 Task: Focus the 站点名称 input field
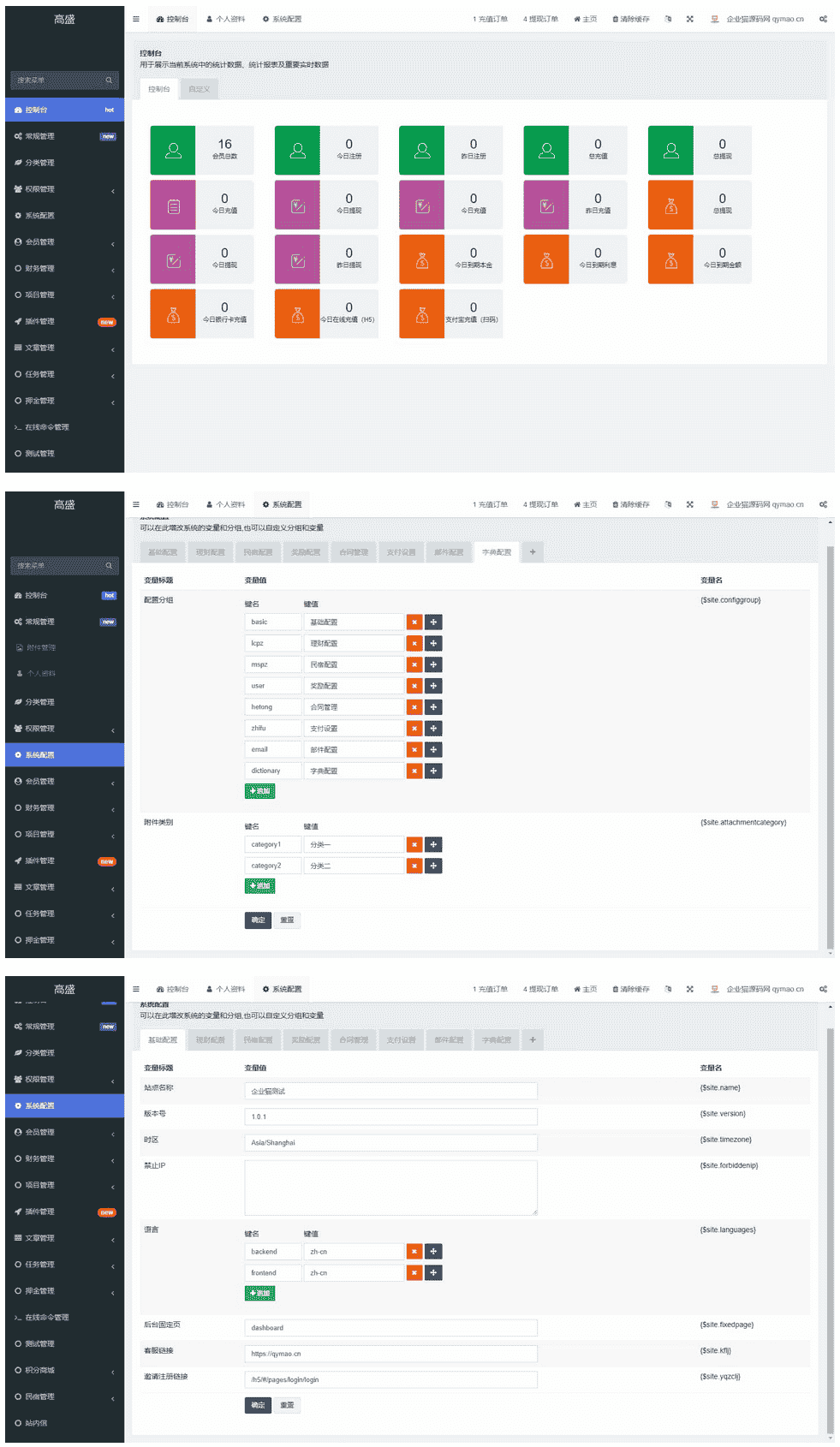pyautogui.click(x=390, y=1092)
